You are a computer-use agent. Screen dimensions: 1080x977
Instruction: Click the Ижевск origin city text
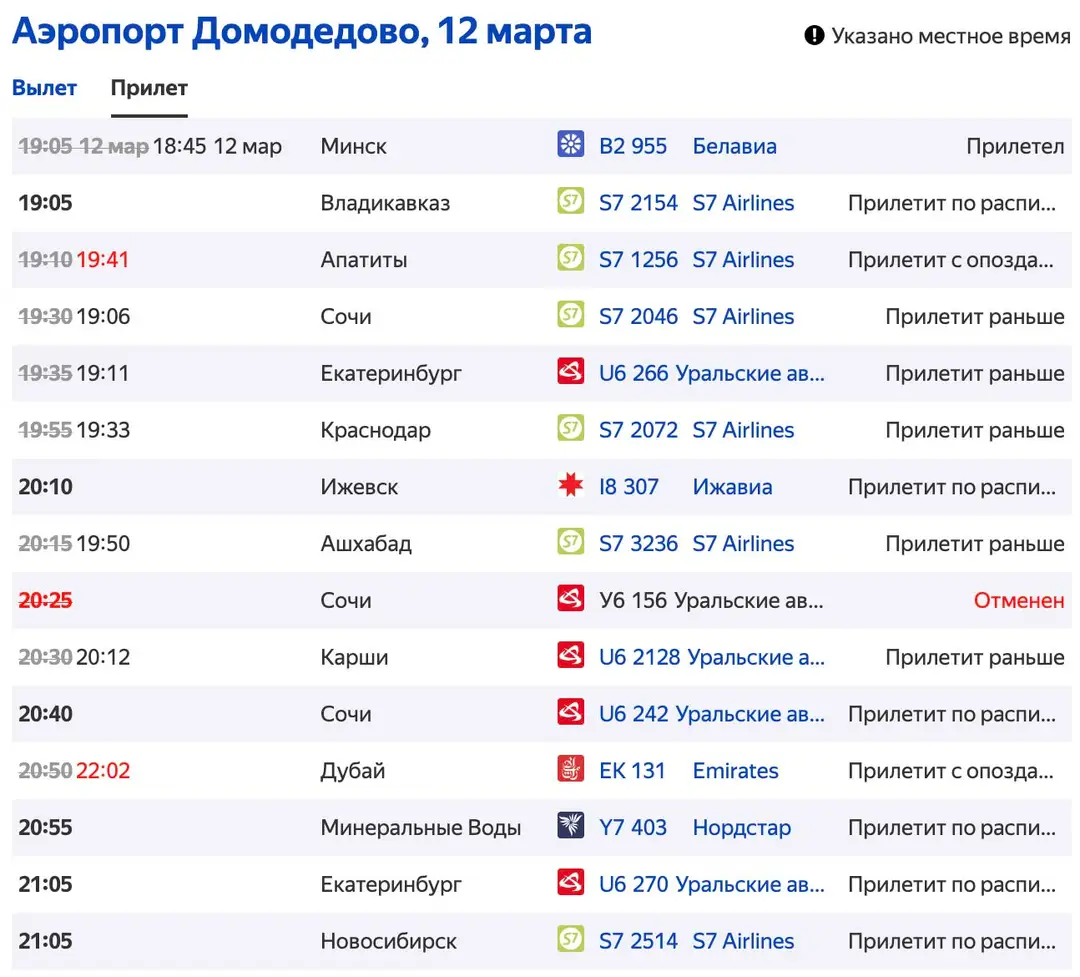(359, 486)
